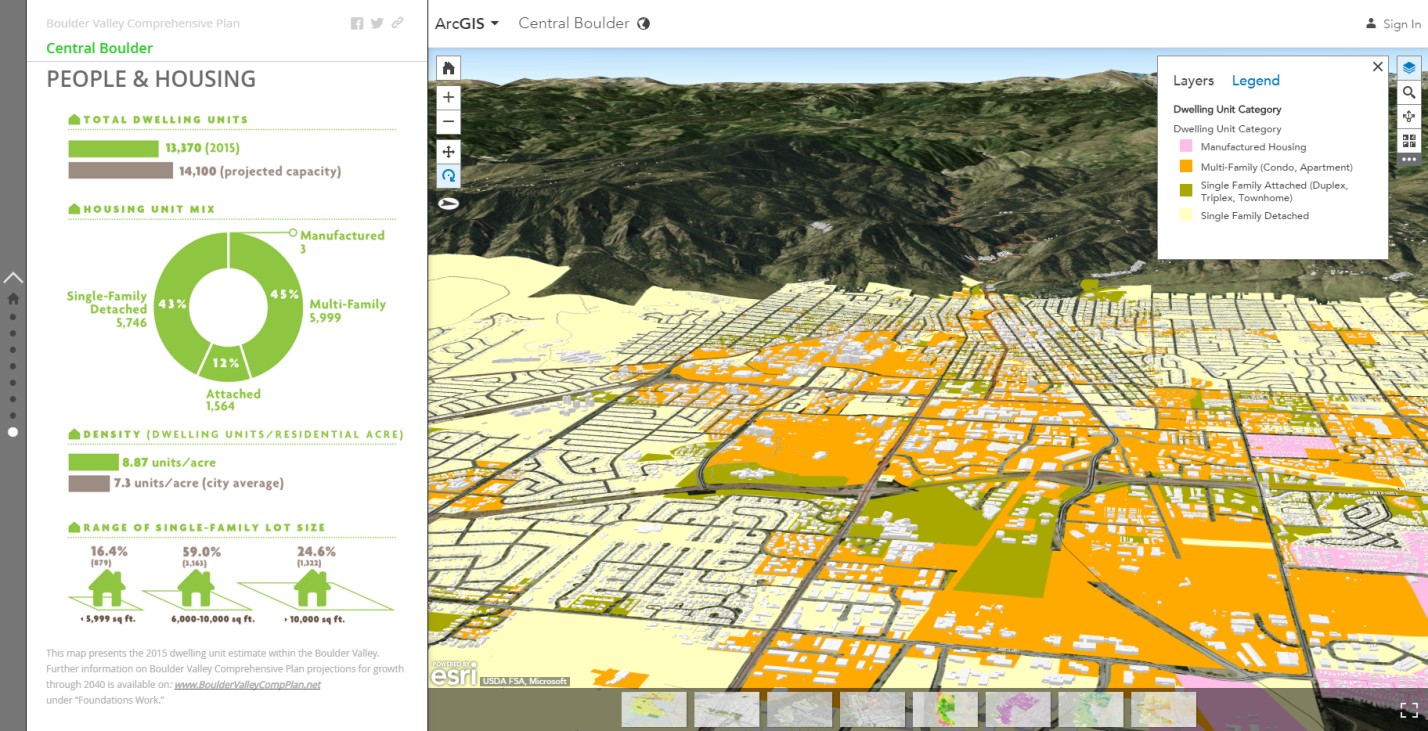Click the 8.87 units/acre value
The width and height of the screenshot is (1428, 731).
(x=168, y=462)
